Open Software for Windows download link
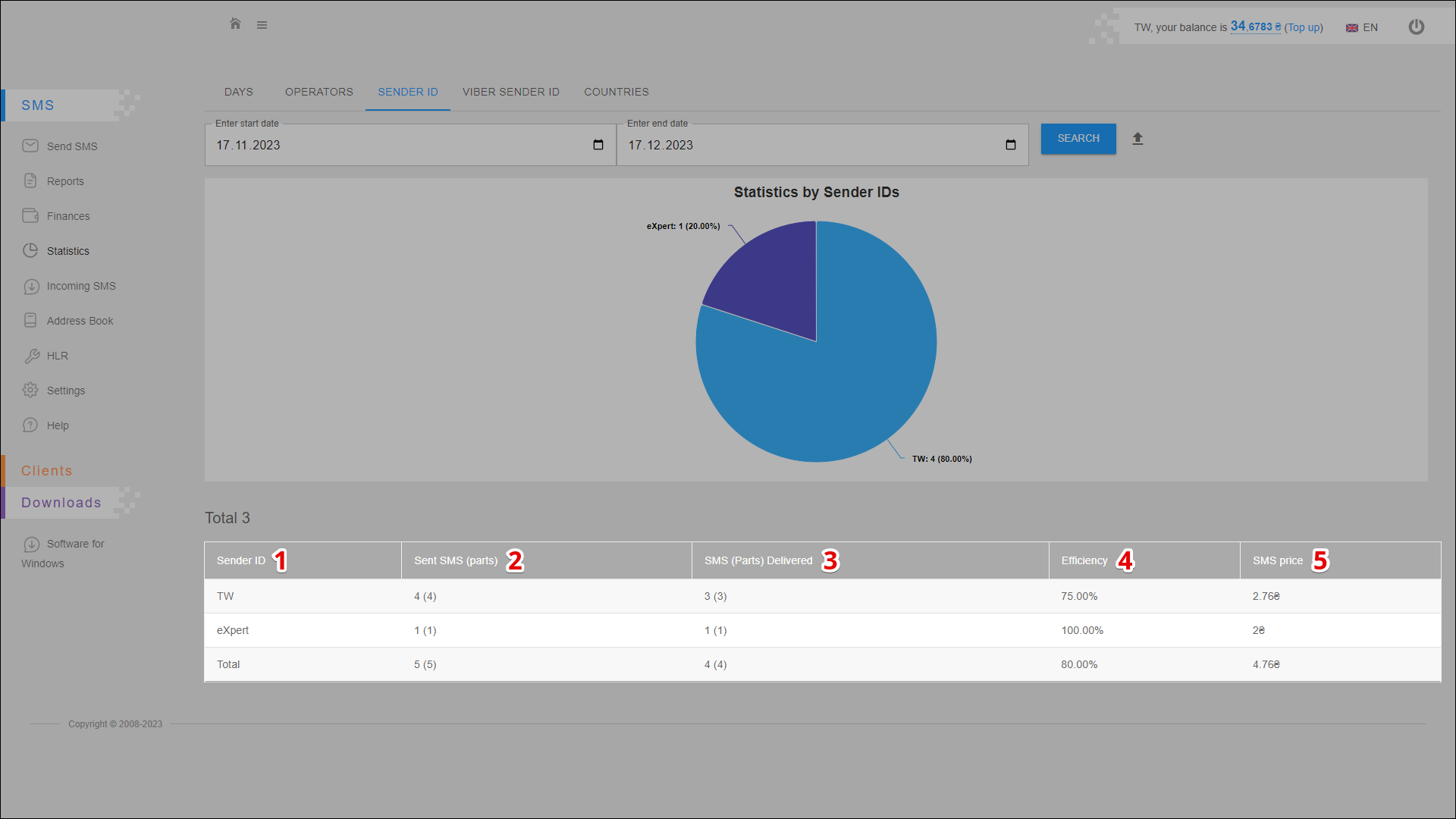Image resolution: width=1456 pixels, height=819 pixels. point(75,544)
